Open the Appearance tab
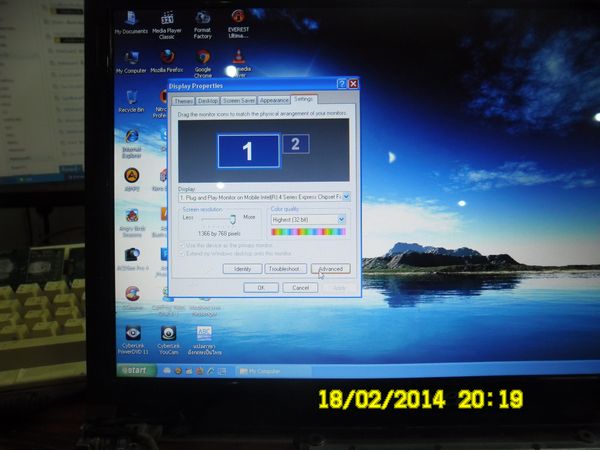 [x=274, y=100]
